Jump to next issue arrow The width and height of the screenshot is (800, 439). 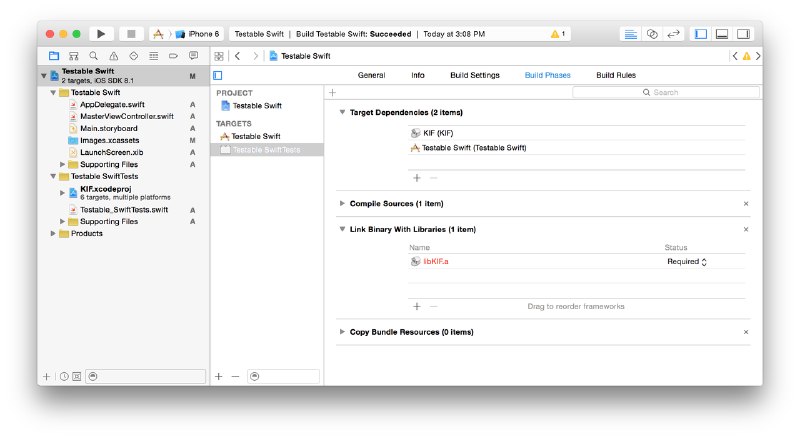tap(758, 56)
